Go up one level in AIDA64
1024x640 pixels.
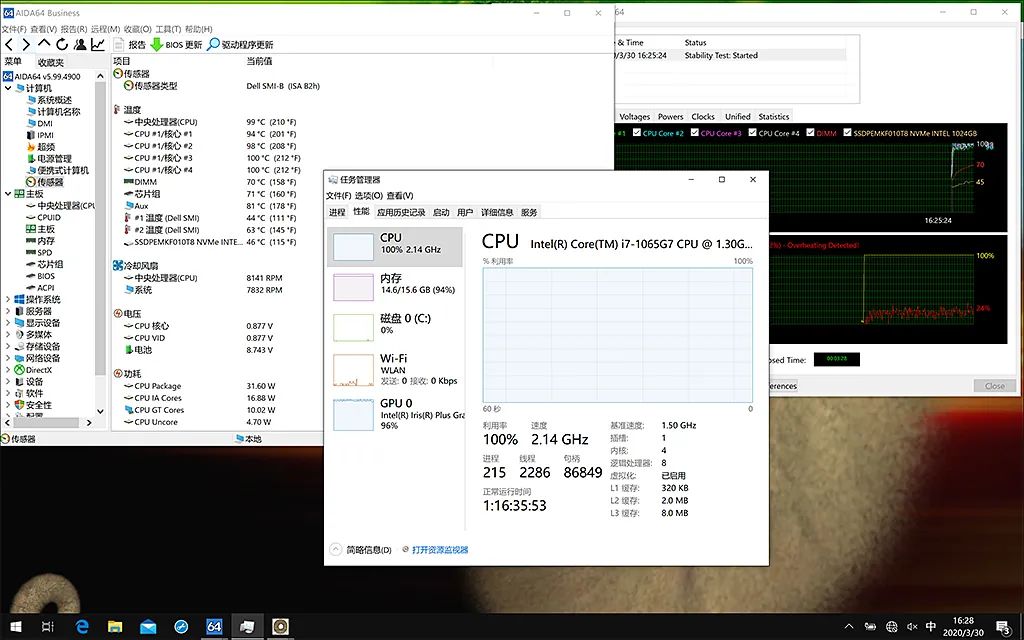(44, 44)
